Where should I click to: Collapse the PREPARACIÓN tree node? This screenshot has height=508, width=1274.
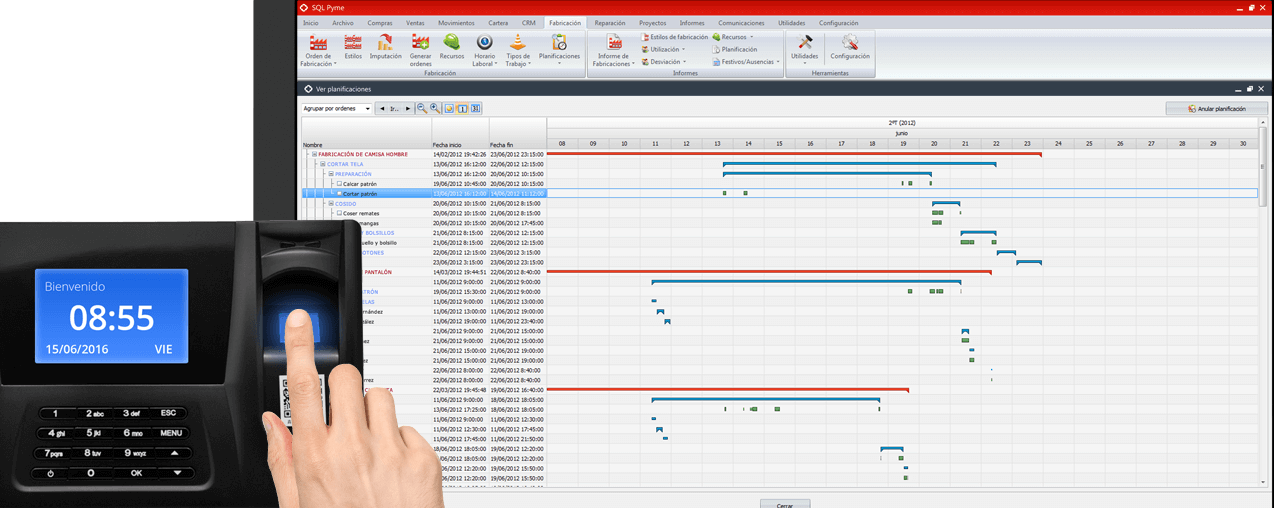(331, 174)
